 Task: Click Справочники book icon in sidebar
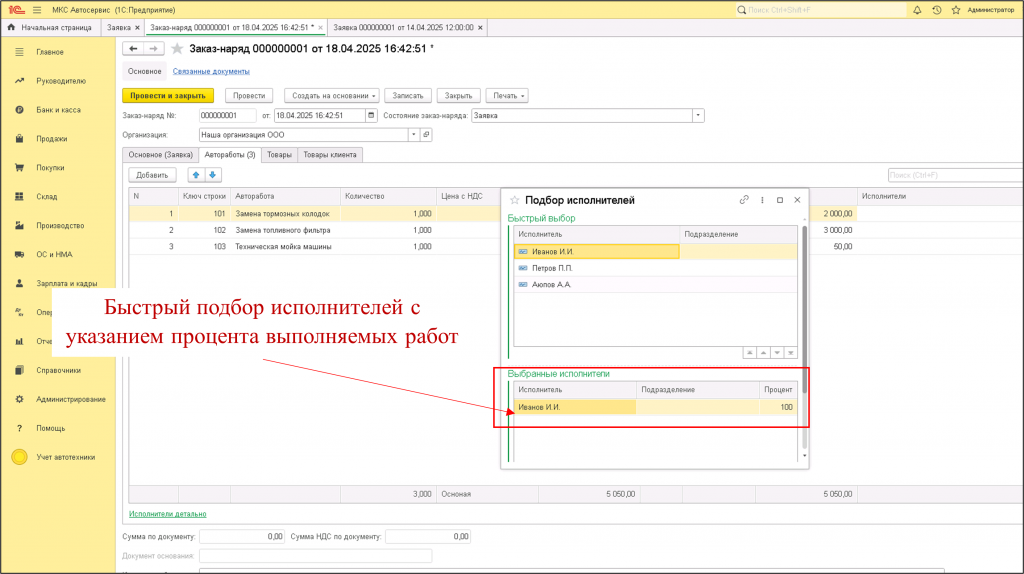click(x=20, y=370)
